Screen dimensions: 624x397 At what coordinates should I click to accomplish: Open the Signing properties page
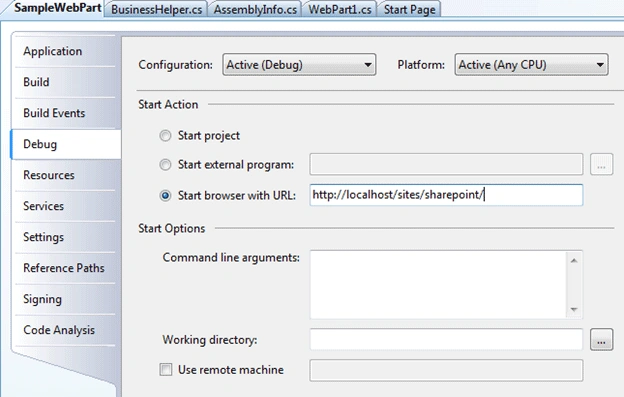[66, 299]
